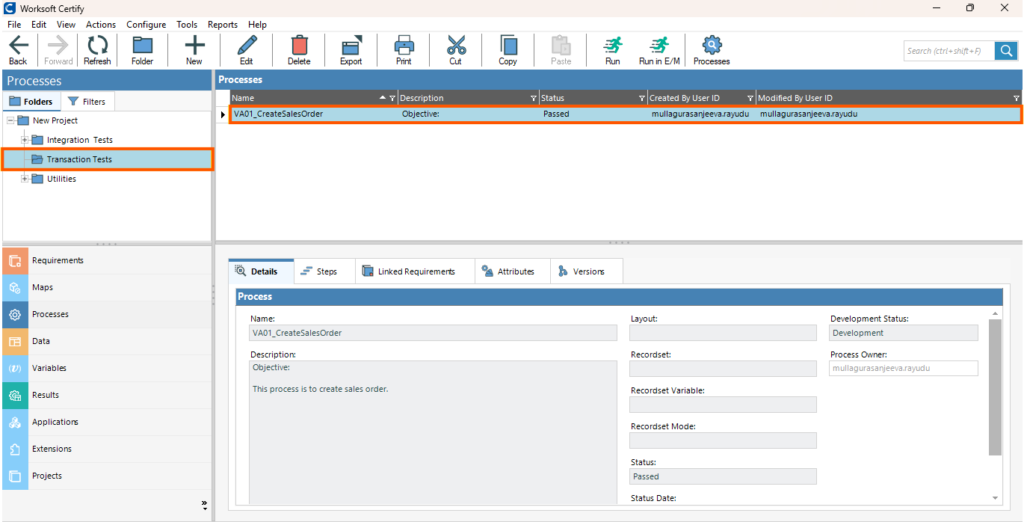Click the Processes gear toolbar icon

click(711, 50)
